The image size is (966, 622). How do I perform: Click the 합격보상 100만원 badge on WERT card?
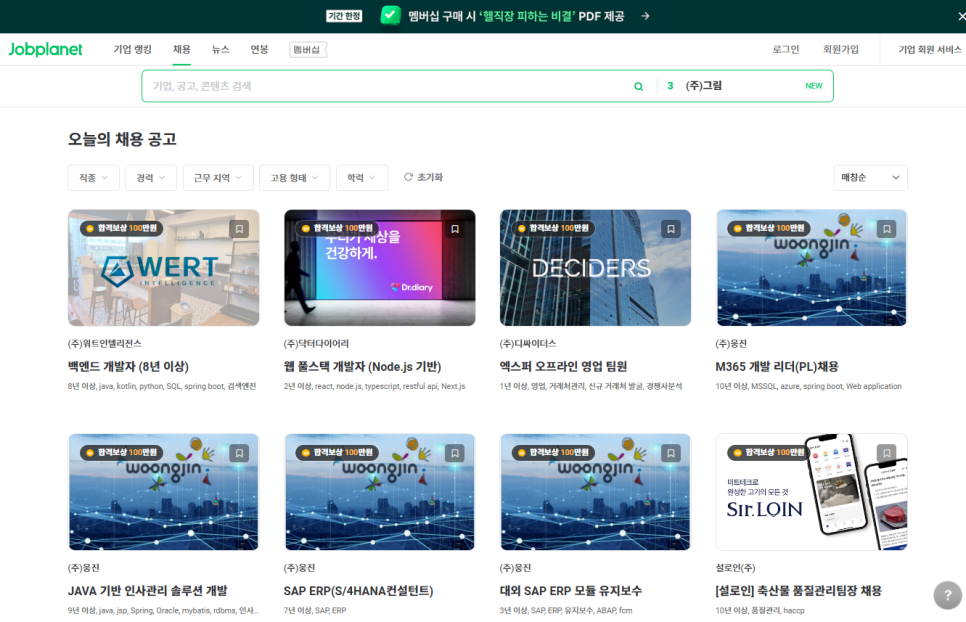click(122, 228)
